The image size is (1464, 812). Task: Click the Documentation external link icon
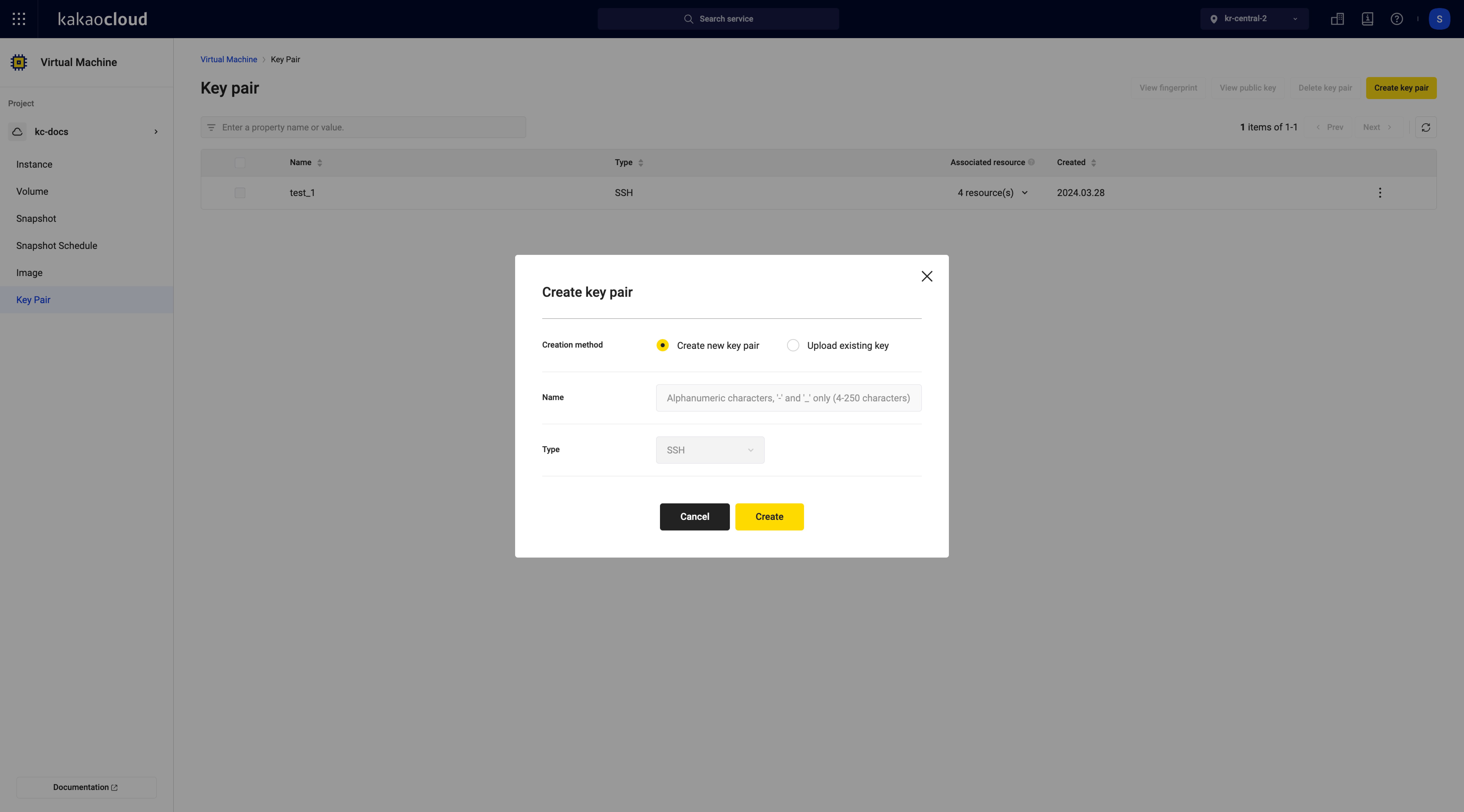click(114, 788)
